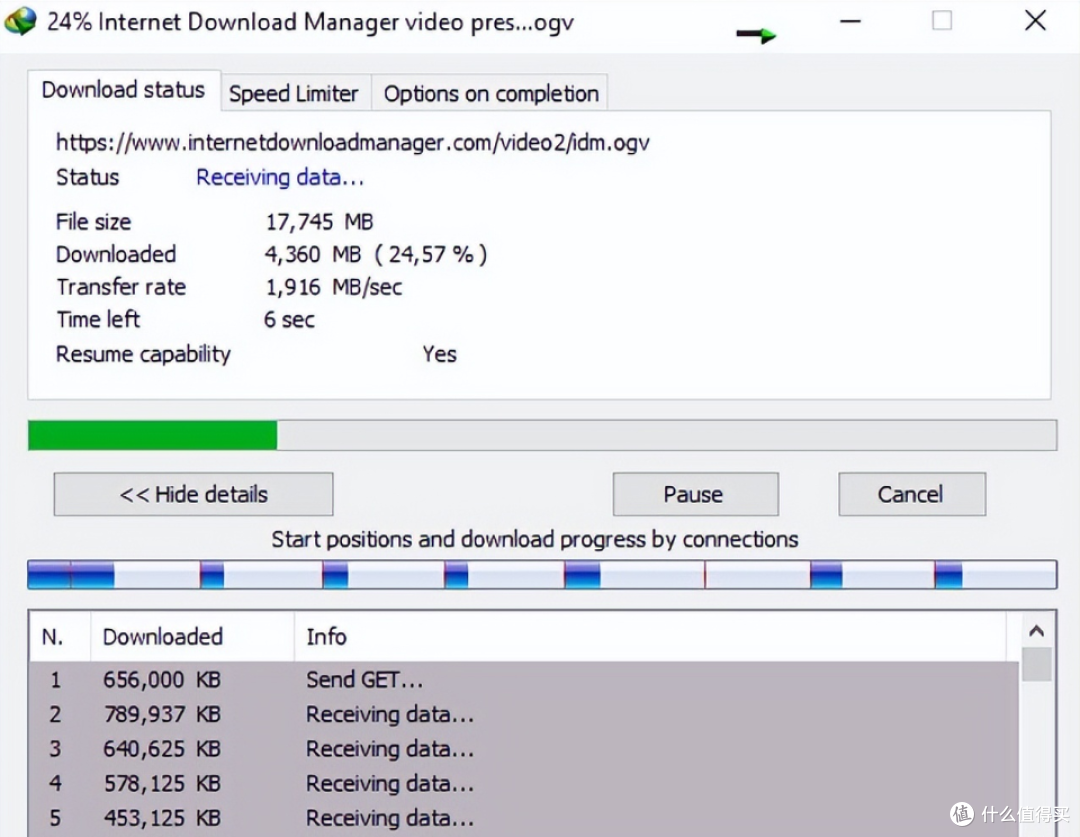Viewport: 1080px width, 837px height.
Task: Switch to the Download status tab
Action: pos(123,90)
